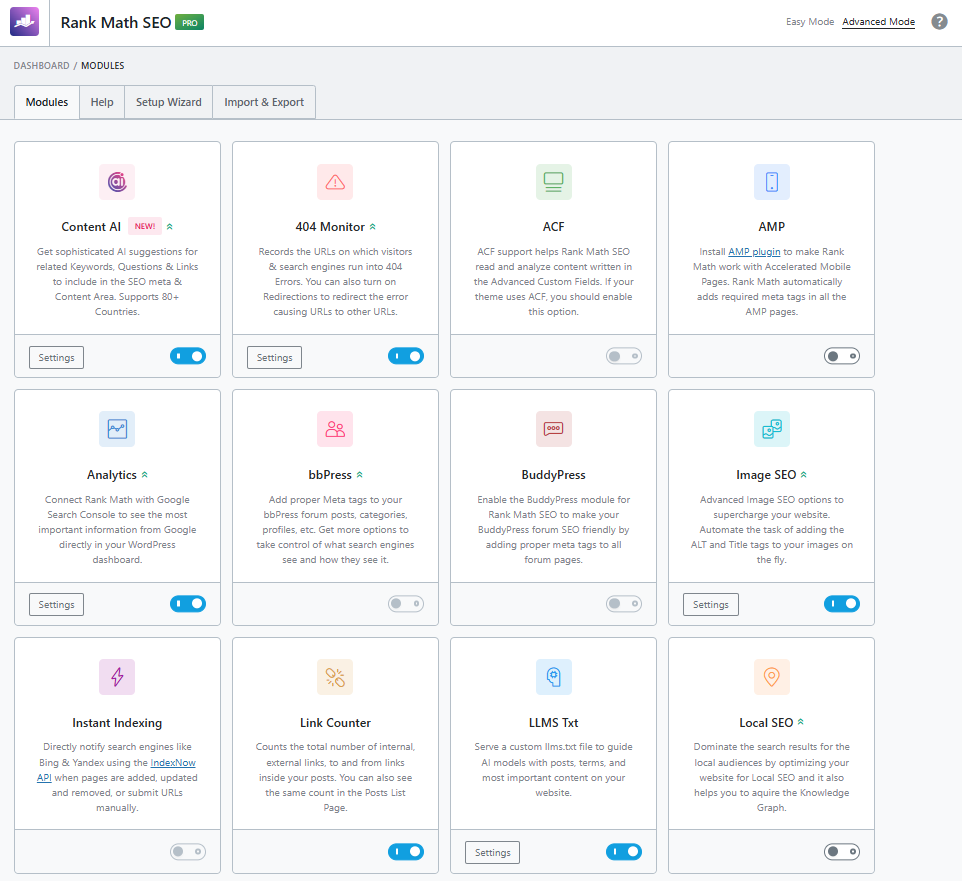This screenshot has width=962, height=881.
Task: Click the AMP card title
Action: 771,227
